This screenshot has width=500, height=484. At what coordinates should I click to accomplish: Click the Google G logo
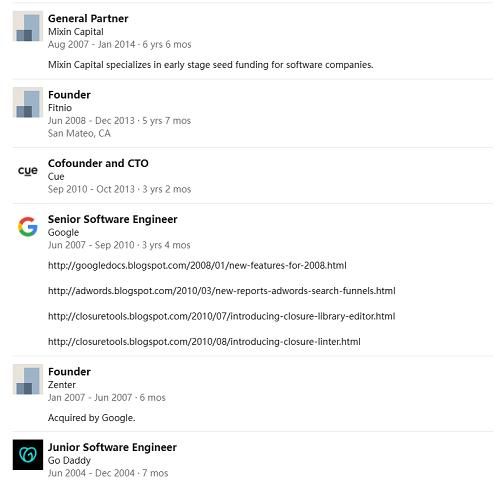coord(28,227)
